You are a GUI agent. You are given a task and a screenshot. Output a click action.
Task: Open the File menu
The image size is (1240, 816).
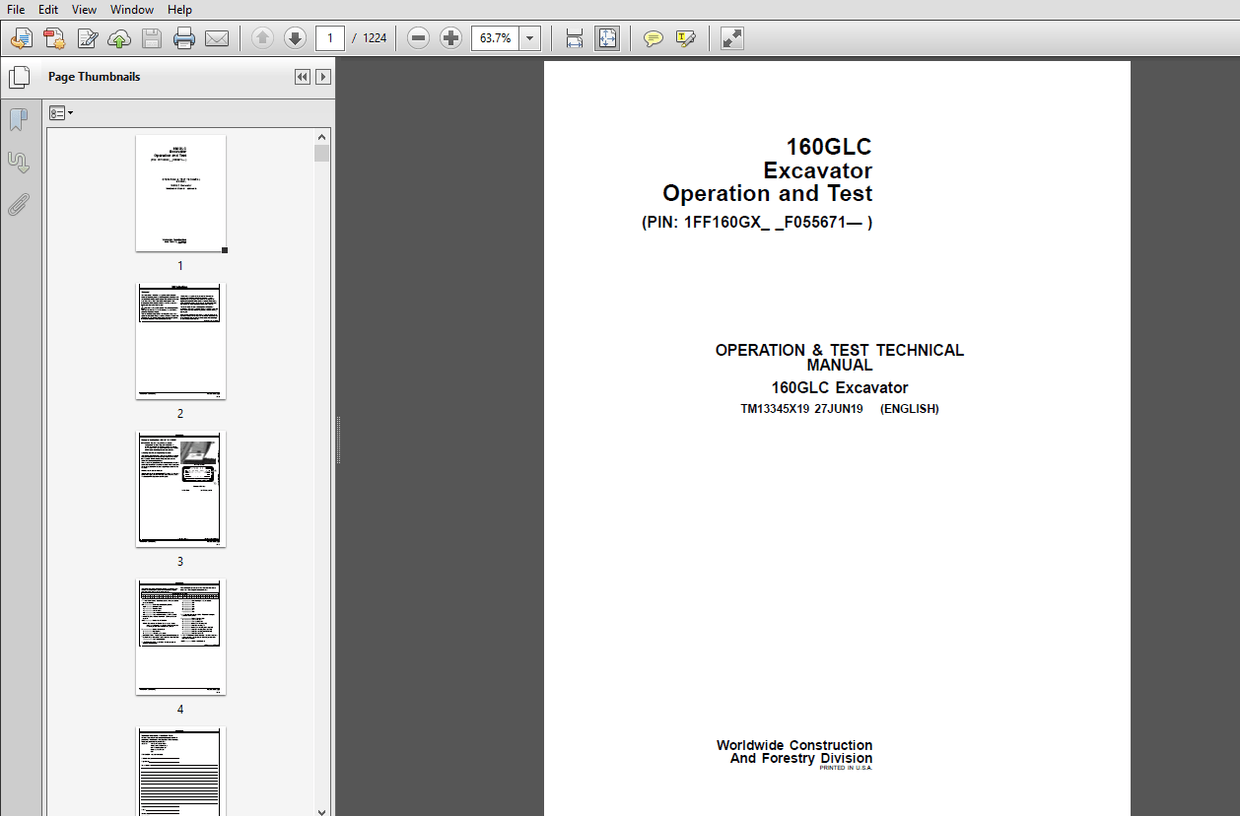pos(15,9)
